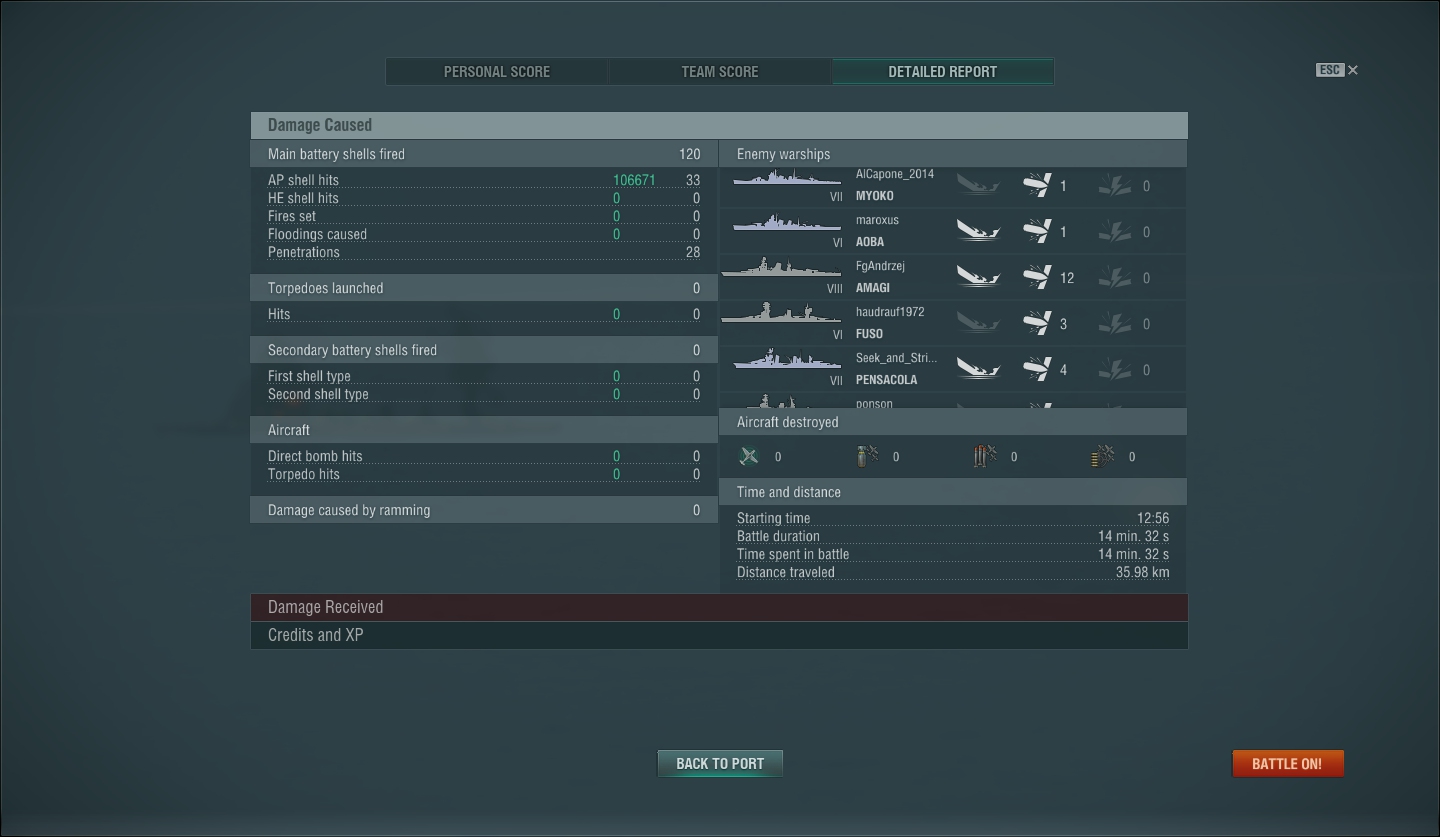
Task: Click the Floodings caused label
Action: [317, 234]
